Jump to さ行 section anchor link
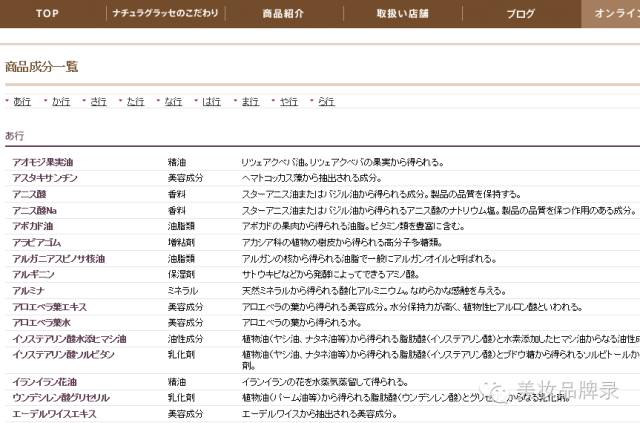This screenshot has width=640, height=423. (98, 102)
